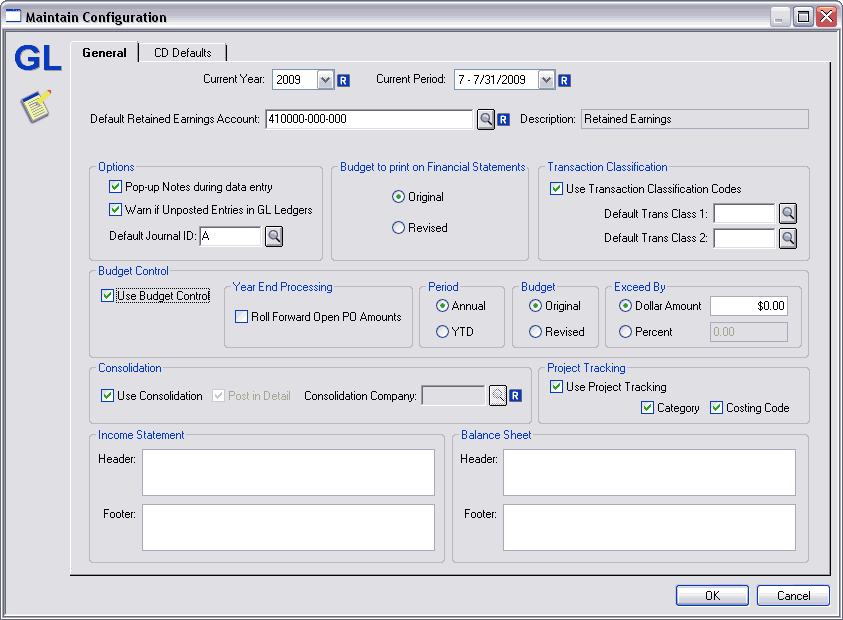
Task: Open the notes notepad icon below GL
Action: click(x=36, y=106)
